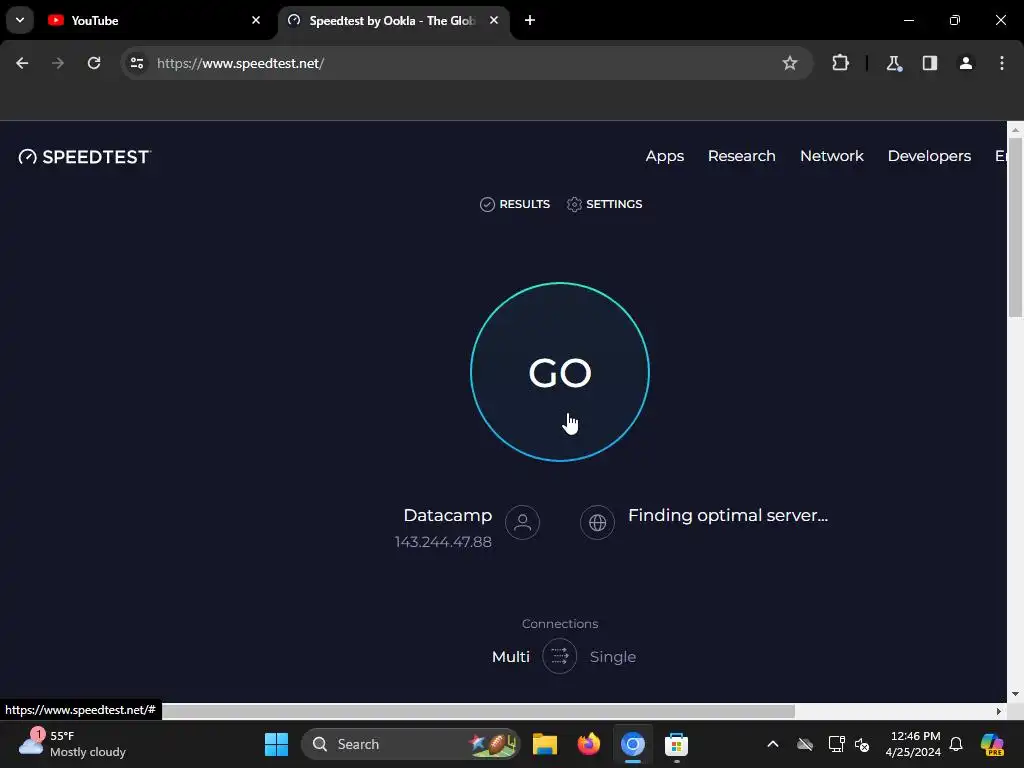Click the OneDrive cloud tray icon
Image resolution: width=1024 pixels, height=768 pixels.
[805, 744]
